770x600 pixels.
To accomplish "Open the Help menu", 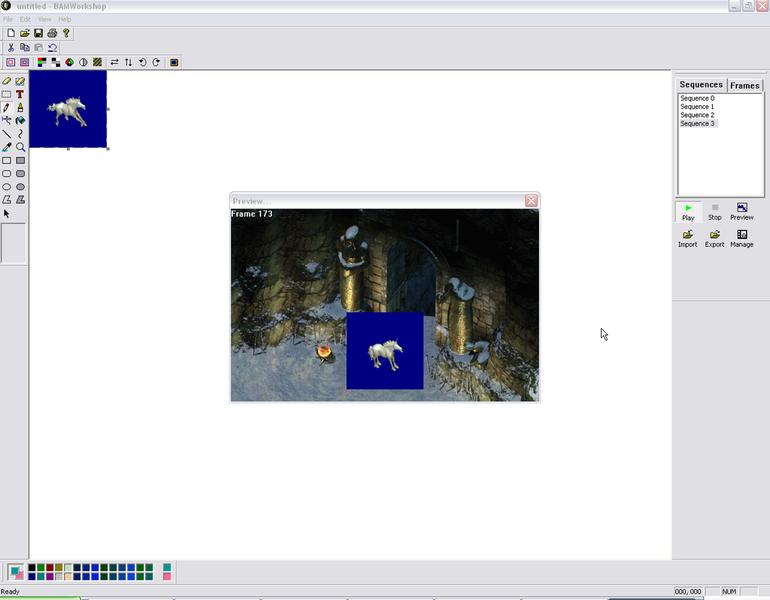I will point(65,19).
